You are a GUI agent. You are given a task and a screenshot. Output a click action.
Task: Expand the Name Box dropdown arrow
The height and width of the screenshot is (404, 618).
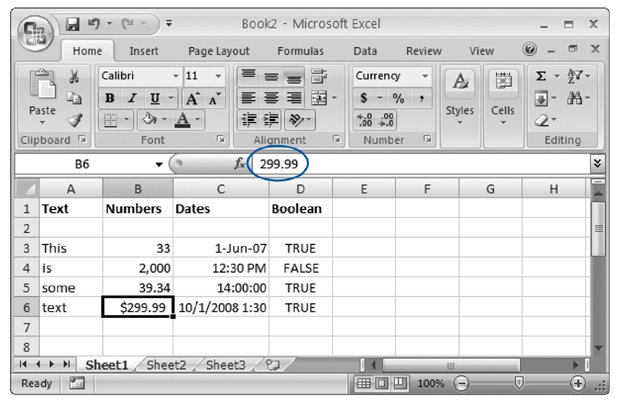pyautogui.click(x=159, y=164)
